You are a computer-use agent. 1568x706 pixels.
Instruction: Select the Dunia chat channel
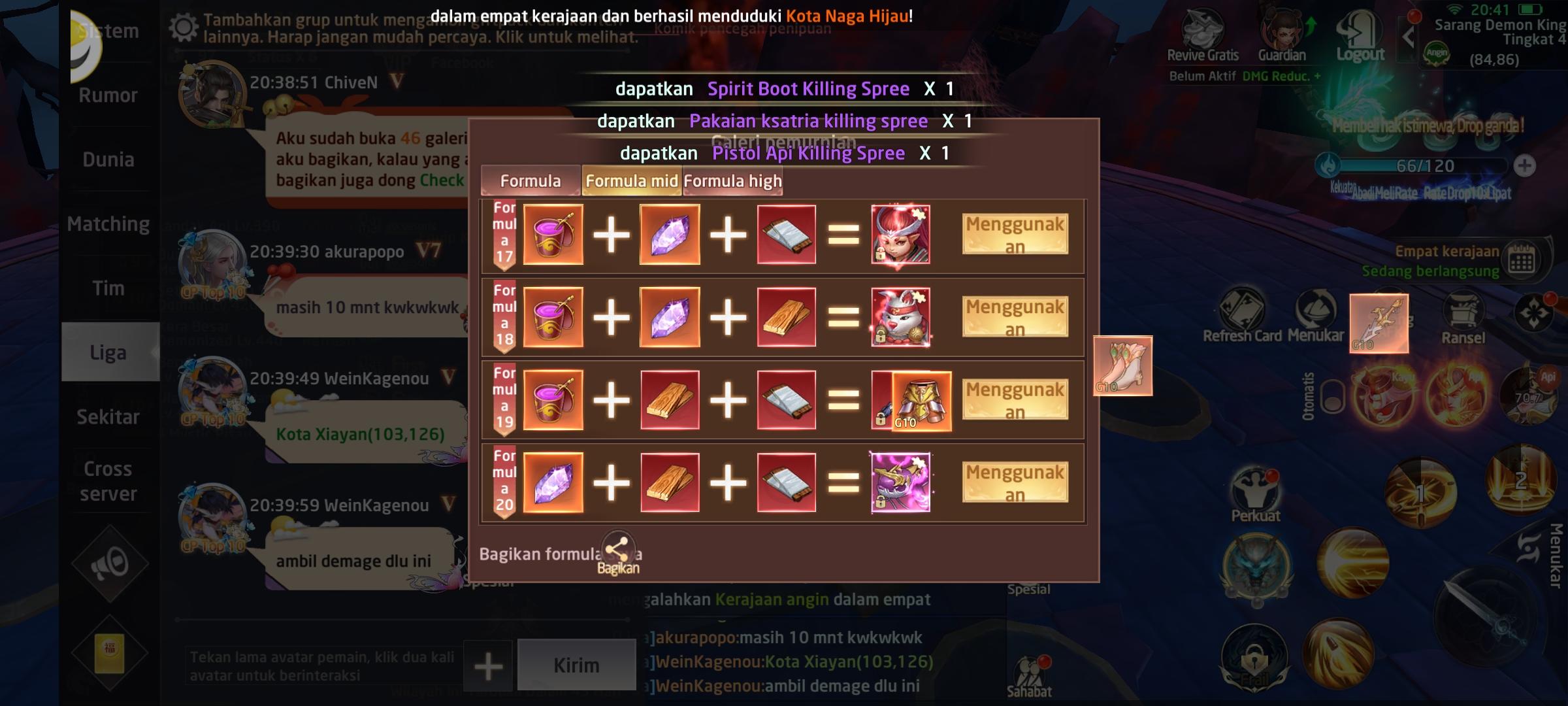click(x=108, y=160)
